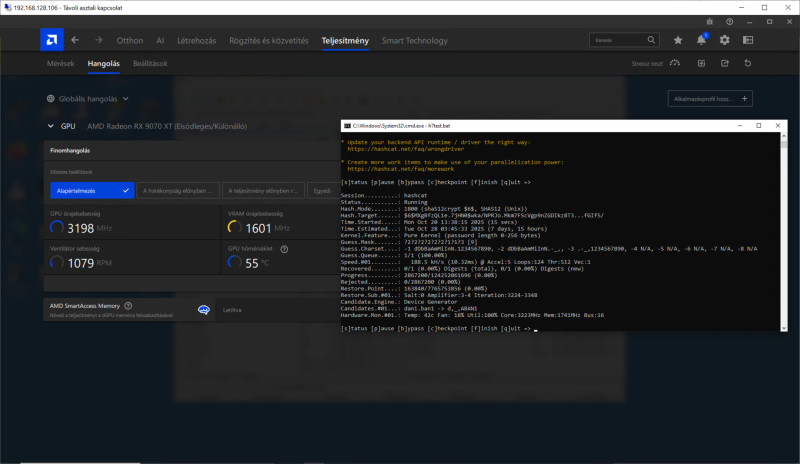800x464 pixels.
Task: Go back with the left arrow
Action: click(75, 40)
